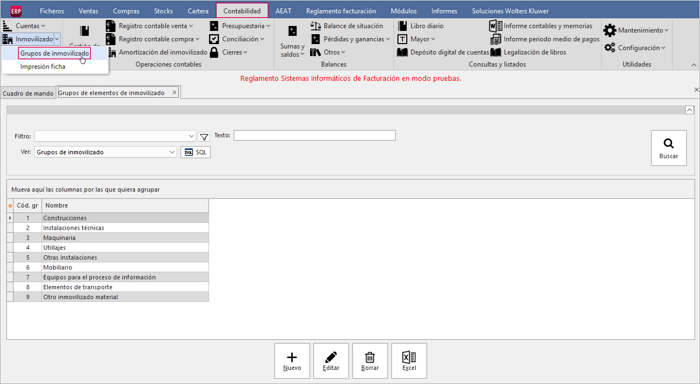Click Nuevo to add a group
Screen dimensions: 700x384
tap(292, 361)
